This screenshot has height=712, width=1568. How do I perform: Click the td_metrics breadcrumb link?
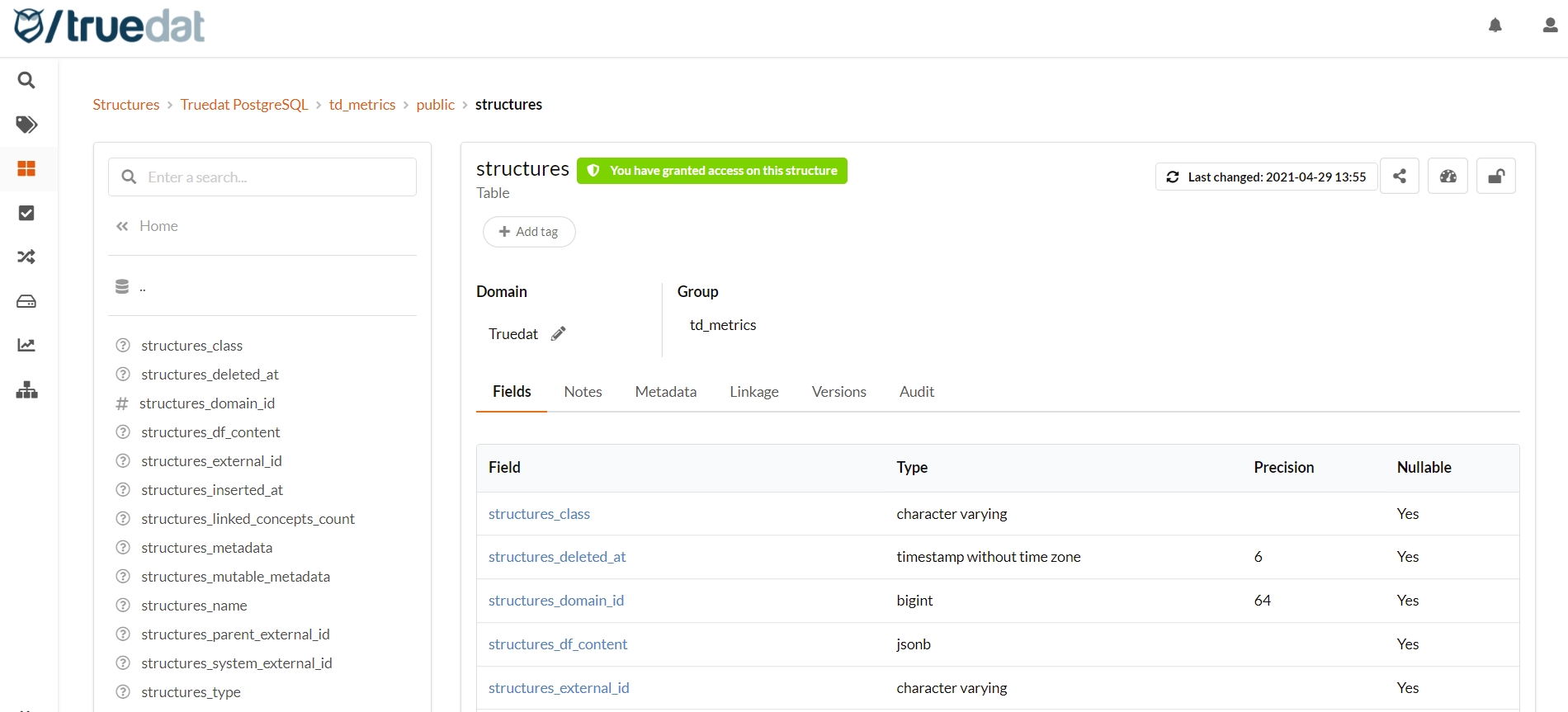pos(362,105)
